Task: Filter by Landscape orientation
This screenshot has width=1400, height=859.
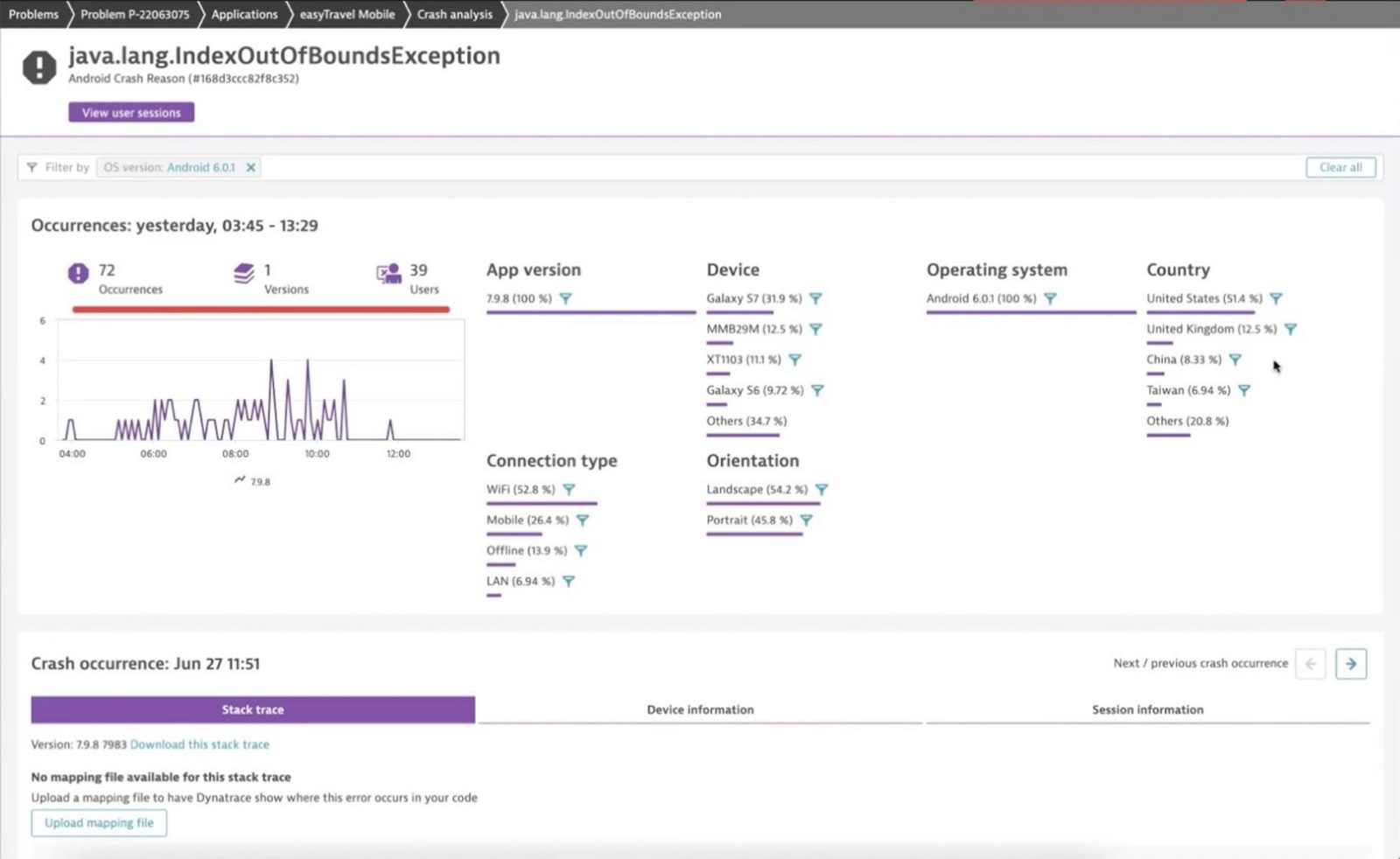Action: coord(822,490)
